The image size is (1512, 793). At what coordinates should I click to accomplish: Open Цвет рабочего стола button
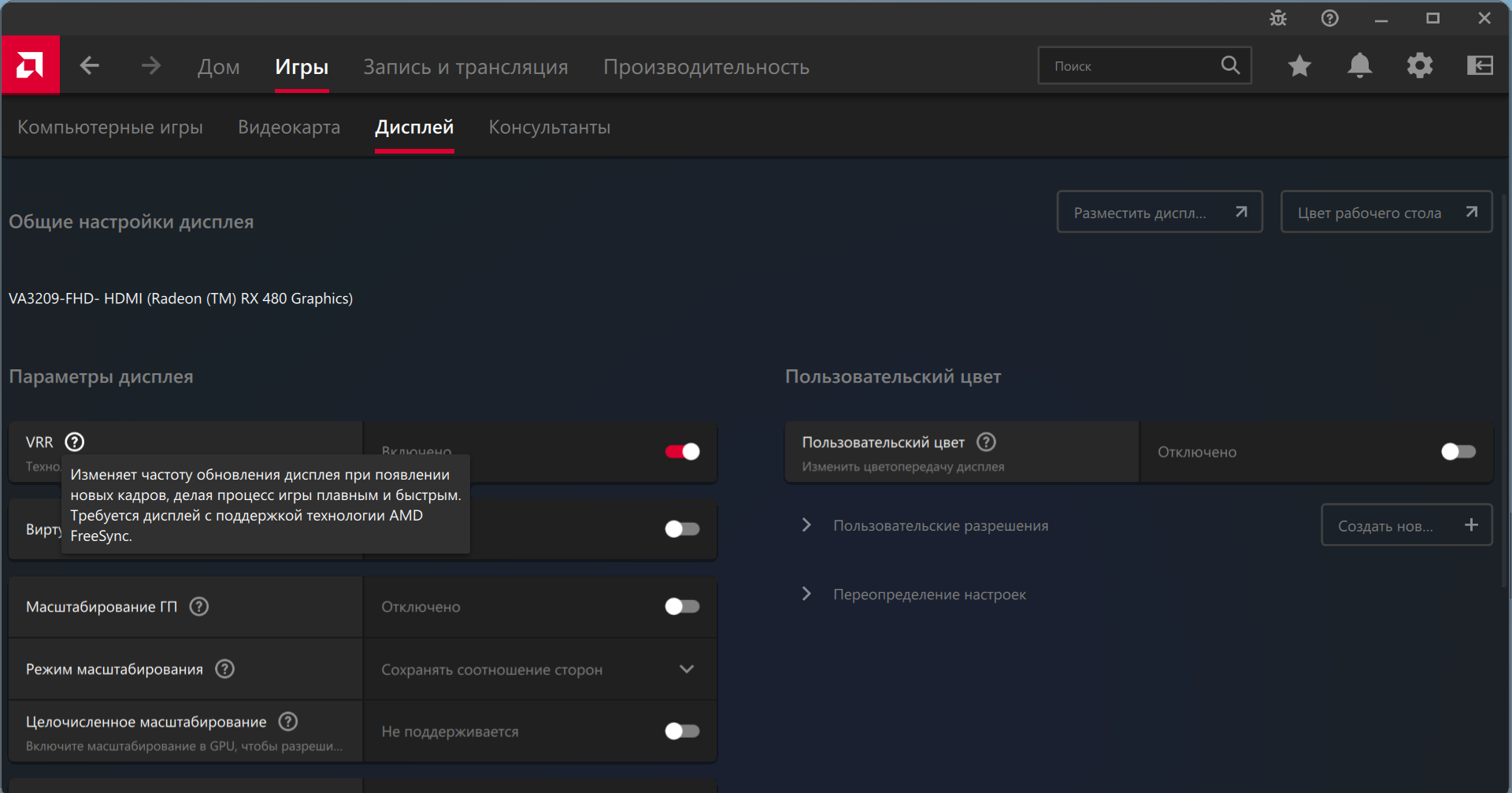pyautogui.click(x=1386, y=212)
